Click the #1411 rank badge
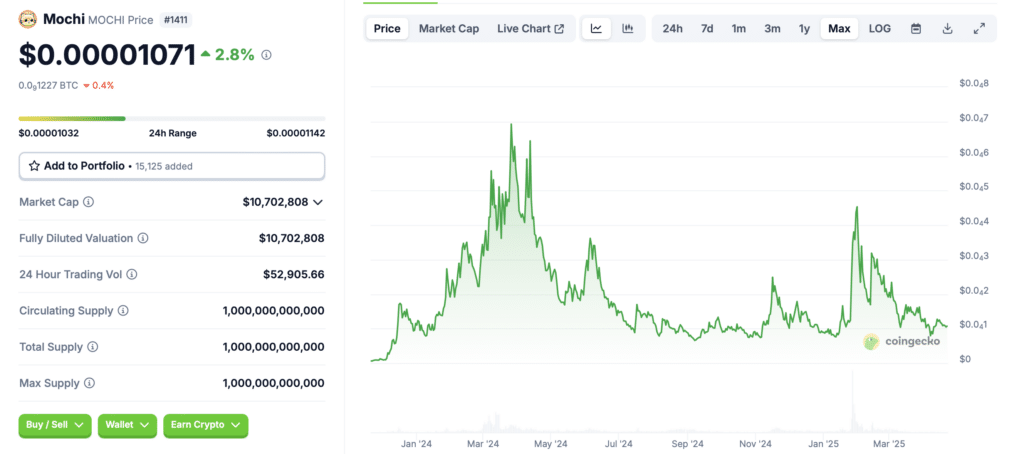1024x454 pixels. pos(175,20)
